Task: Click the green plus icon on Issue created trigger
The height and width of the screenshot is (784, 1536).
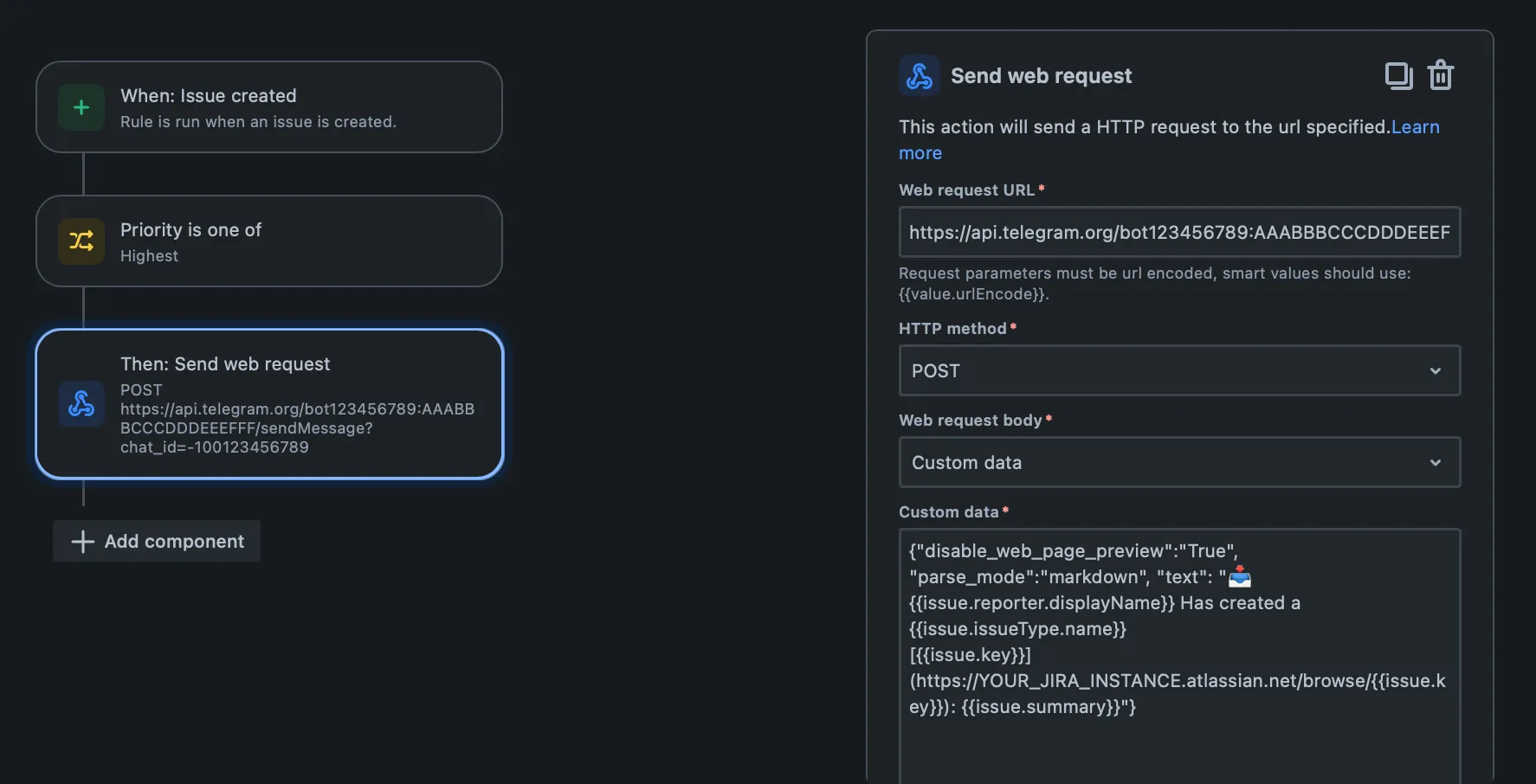Action: click(x=81, y=106)
